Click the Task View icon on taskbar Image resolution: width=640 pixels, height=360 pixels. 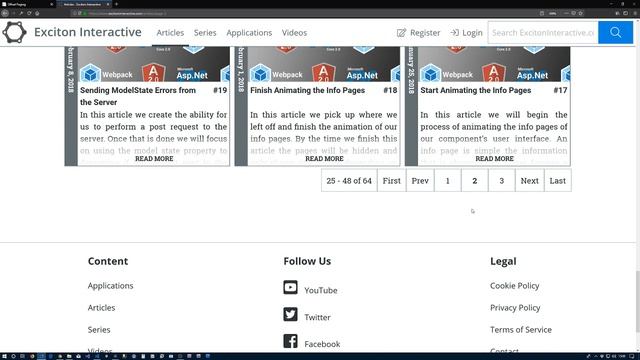pos(22,356)
